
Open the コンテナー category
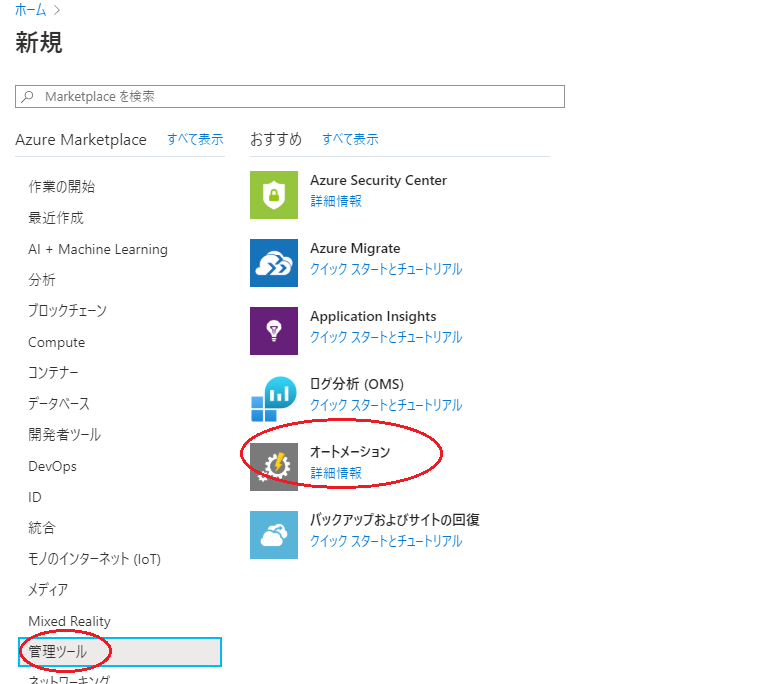(x=53, y=373)
